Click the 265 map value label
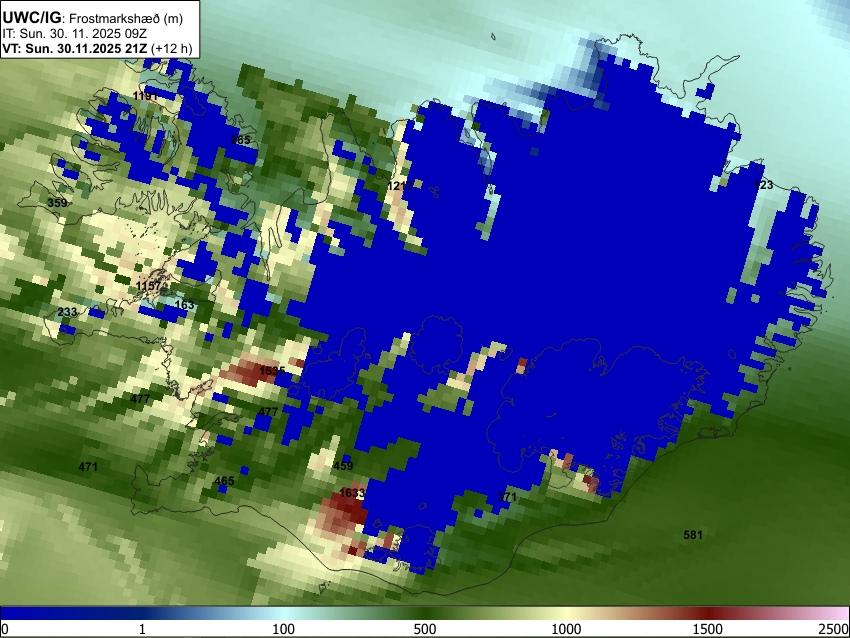Screen dimensions: 850x638 click(x=240, y=140)
